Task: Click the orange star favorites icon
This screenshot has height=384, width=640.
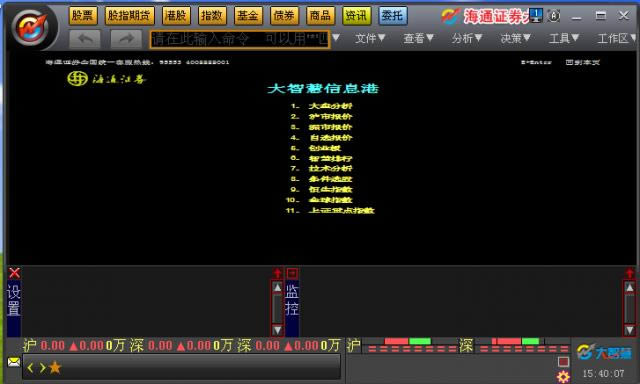Action: (55, 368)
